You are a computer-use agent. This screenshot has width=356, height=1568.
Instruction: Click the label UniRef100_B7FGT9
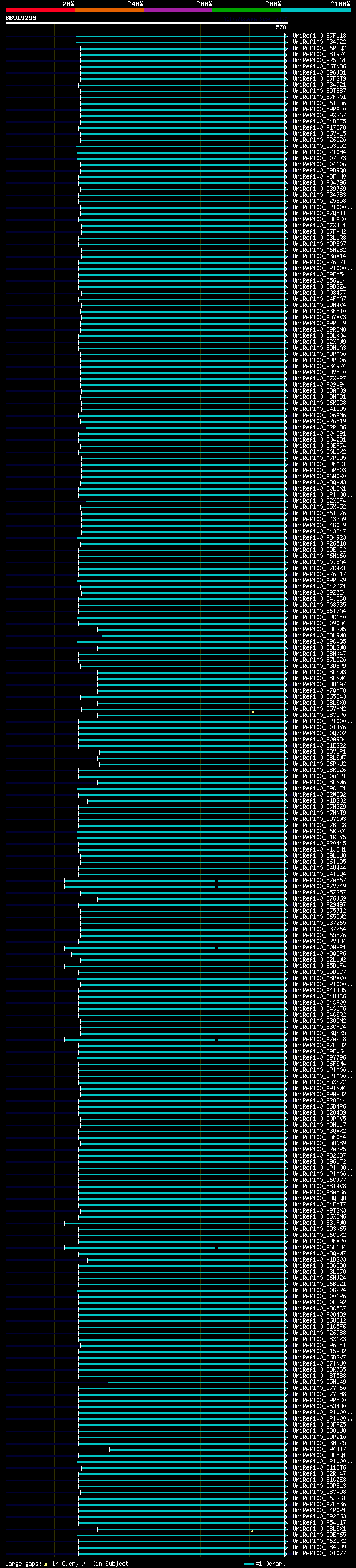coord(319,78)
